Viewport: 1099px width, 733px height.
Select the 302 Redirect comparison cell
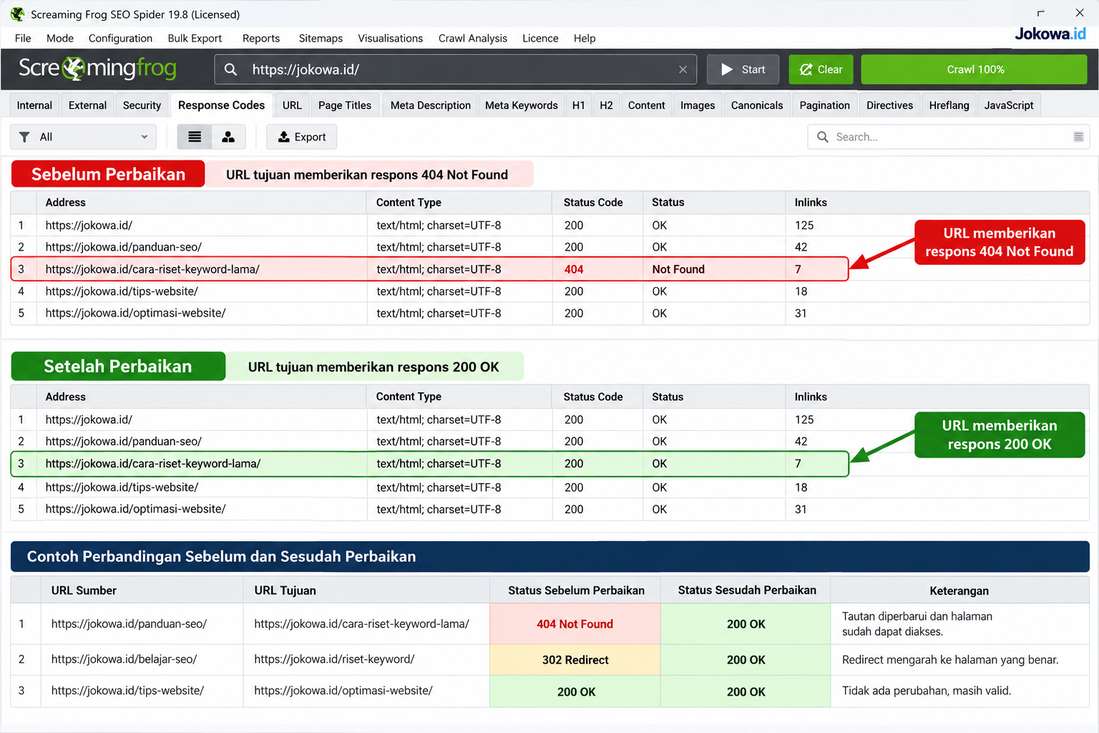575,659
